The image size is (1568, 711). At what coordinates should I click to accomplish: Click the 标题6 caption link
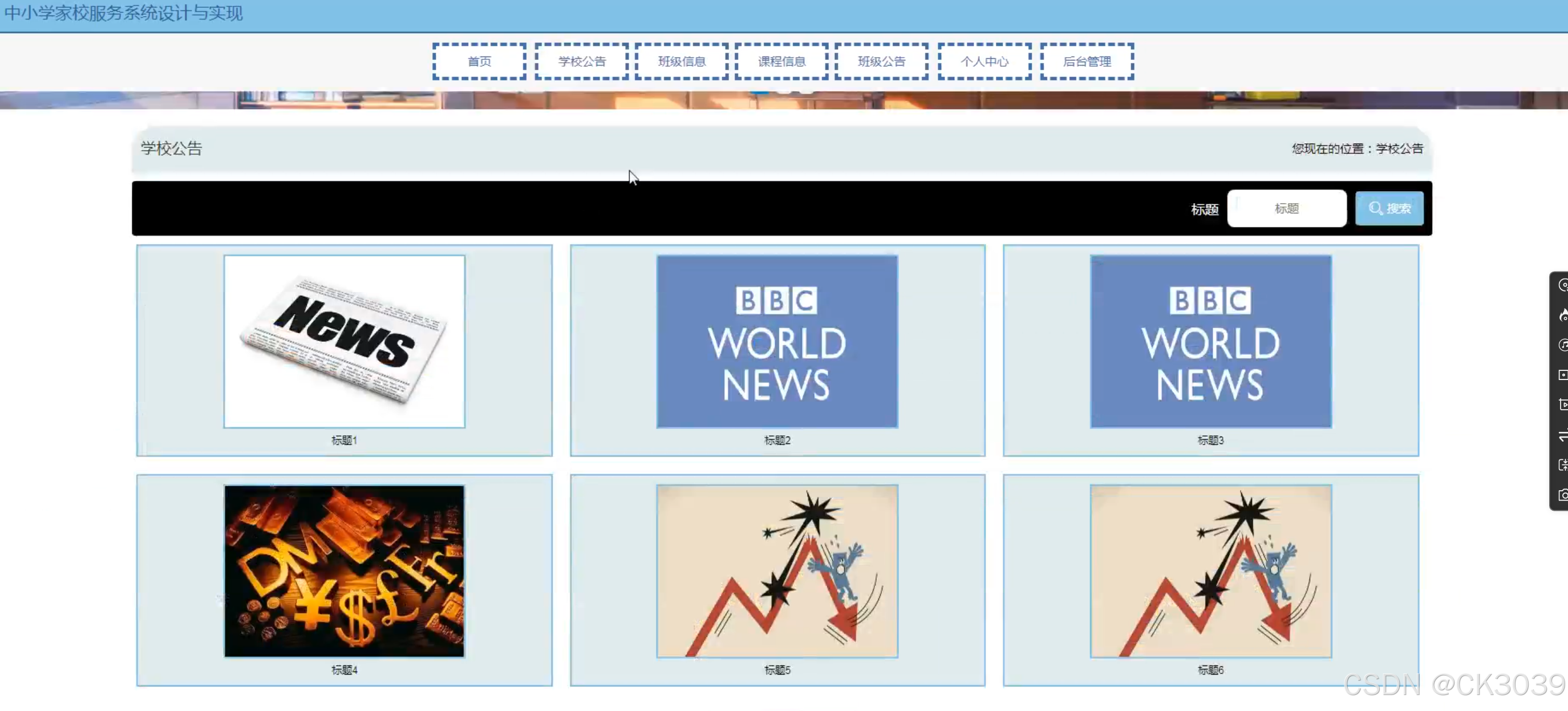[x=1210, y=669]
